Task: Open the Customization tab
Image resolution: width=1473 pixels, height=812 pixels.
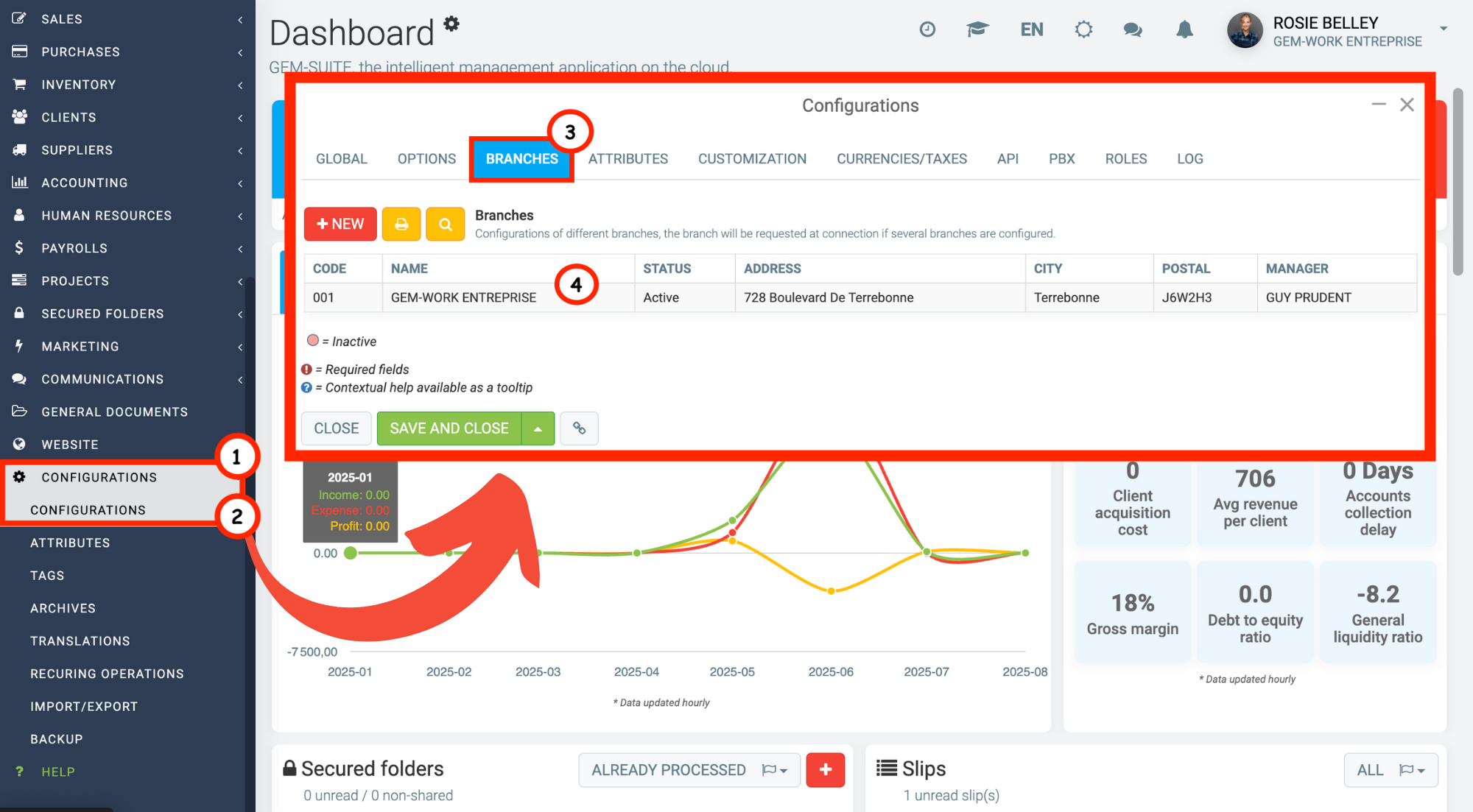Action: [x=752, y=158]
